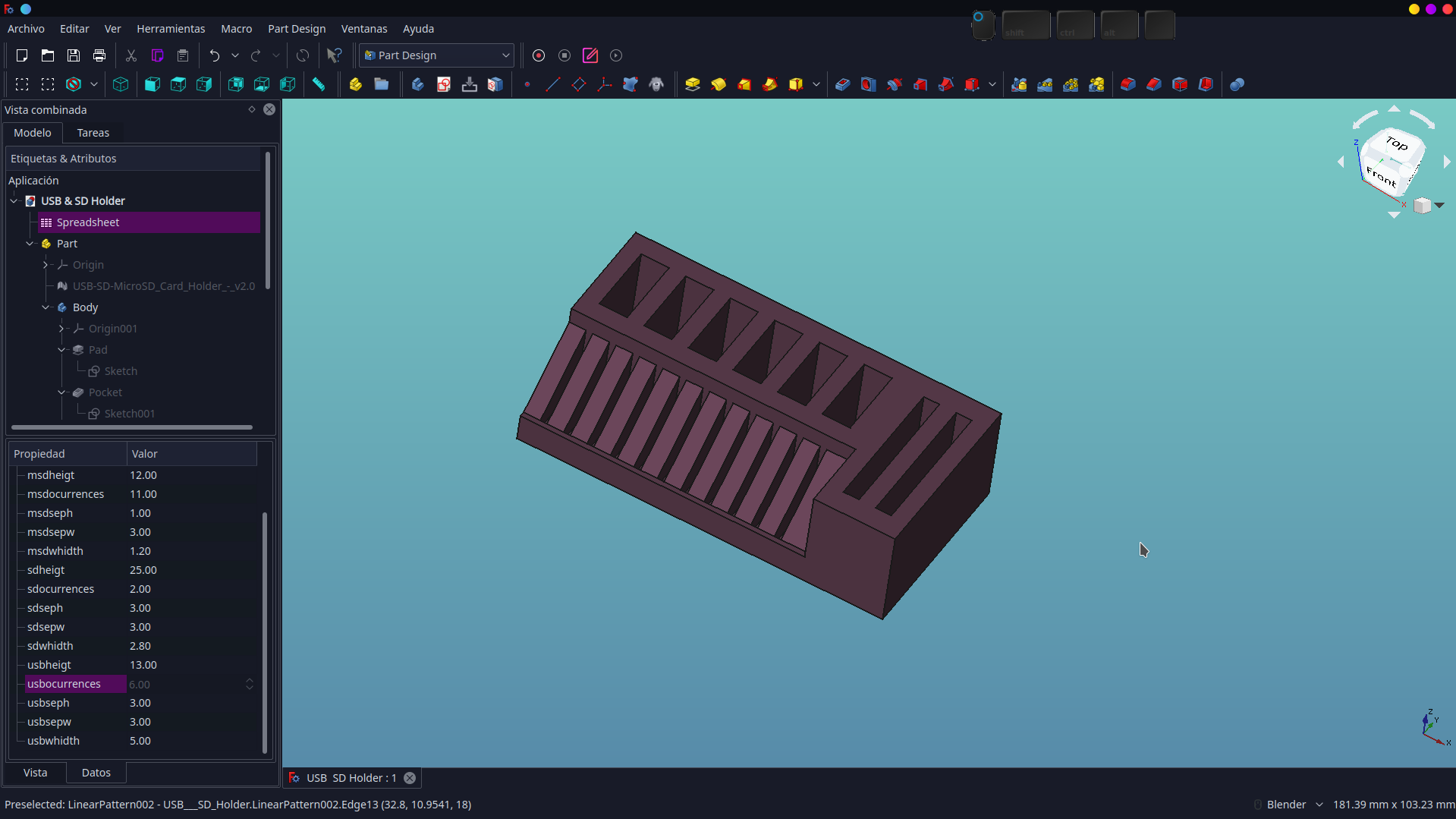
Task: Close the USB SD Holder document tab
Action: pyautogui.click(x=410, y=778)
